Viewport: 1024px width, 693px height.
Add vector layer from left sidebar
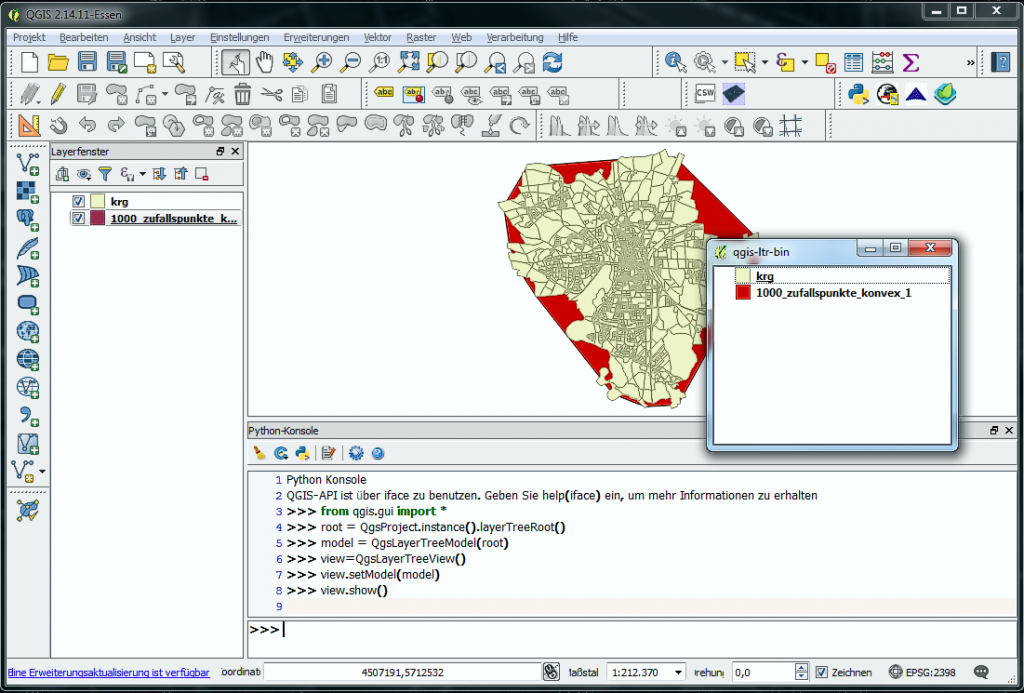point(27,163)
